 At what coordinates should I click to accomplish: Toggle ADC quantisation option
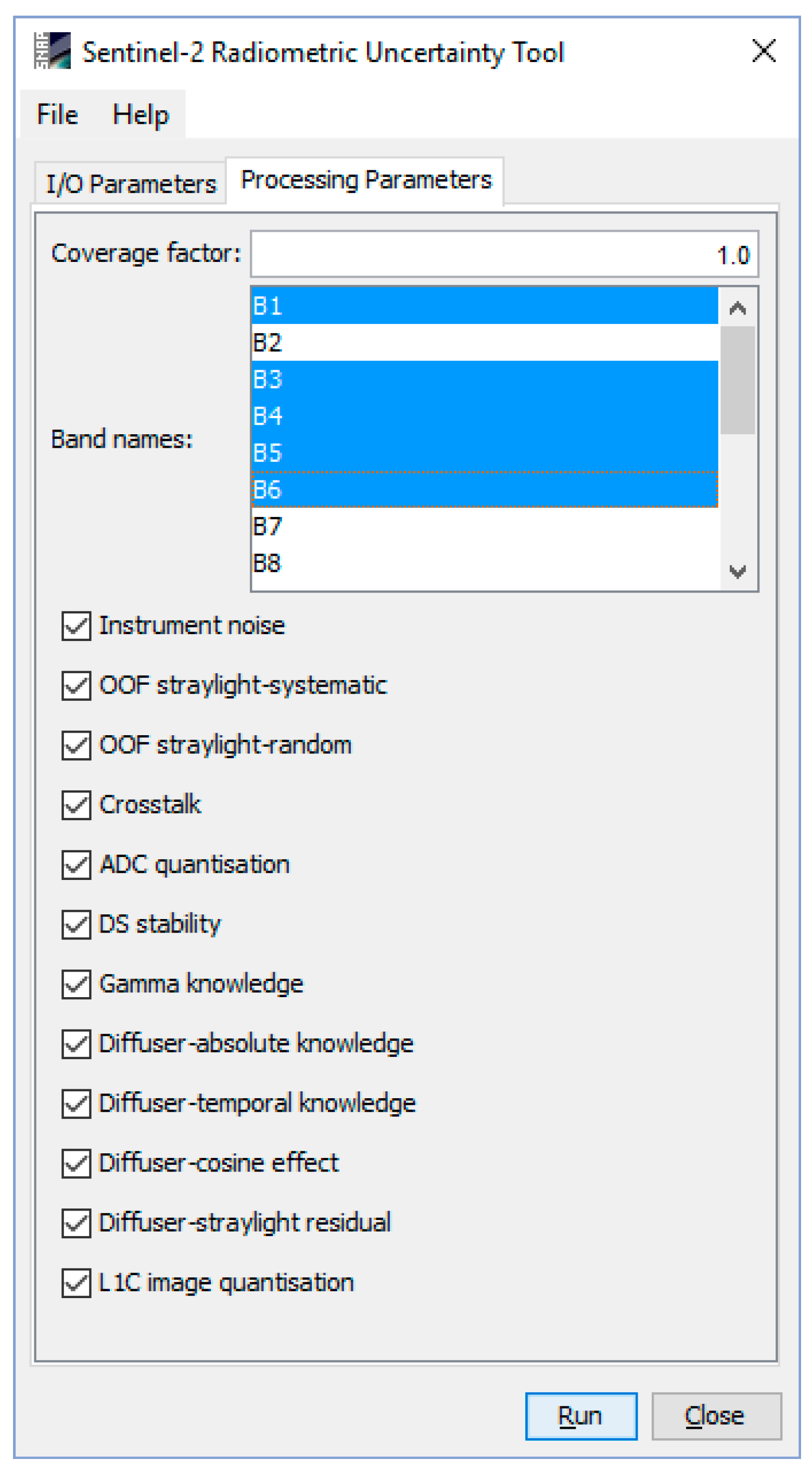[76, 864]
